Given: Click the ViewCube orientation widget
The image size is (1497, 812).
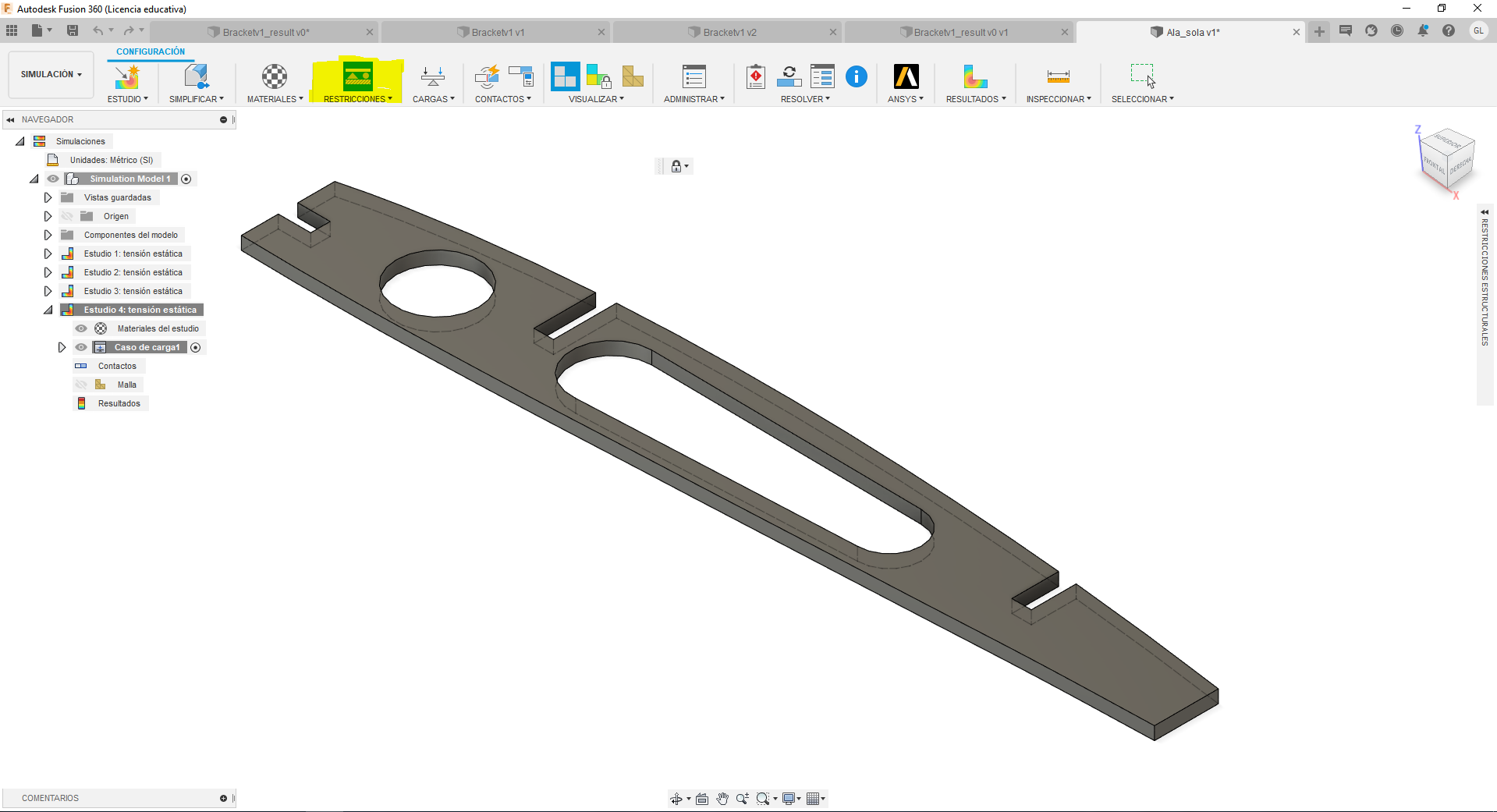Looking at the screenshot, I should coord(1447,161).
